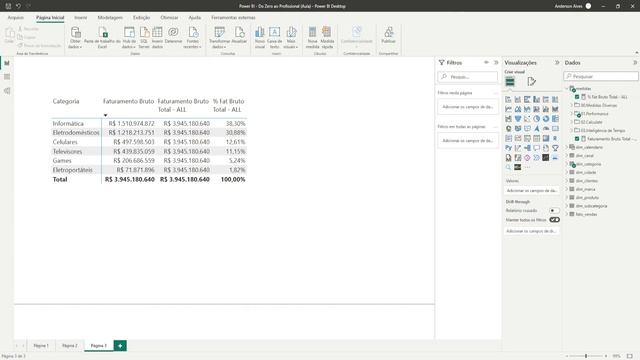This screenshot has width=640, height=360.
Task: Create a Medida rápida
Action: click(x=327, y=37)
